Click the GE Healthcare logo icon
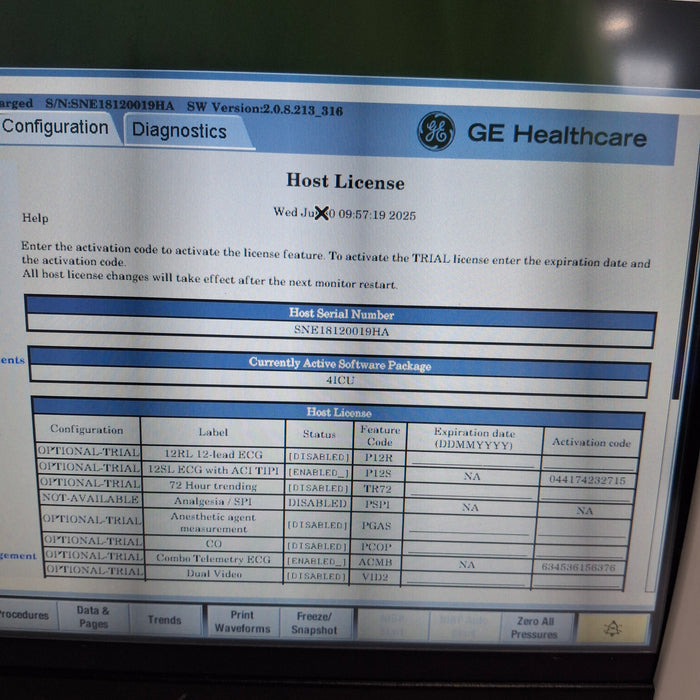The width and height of the screenshot is (700, 700). 436,131
